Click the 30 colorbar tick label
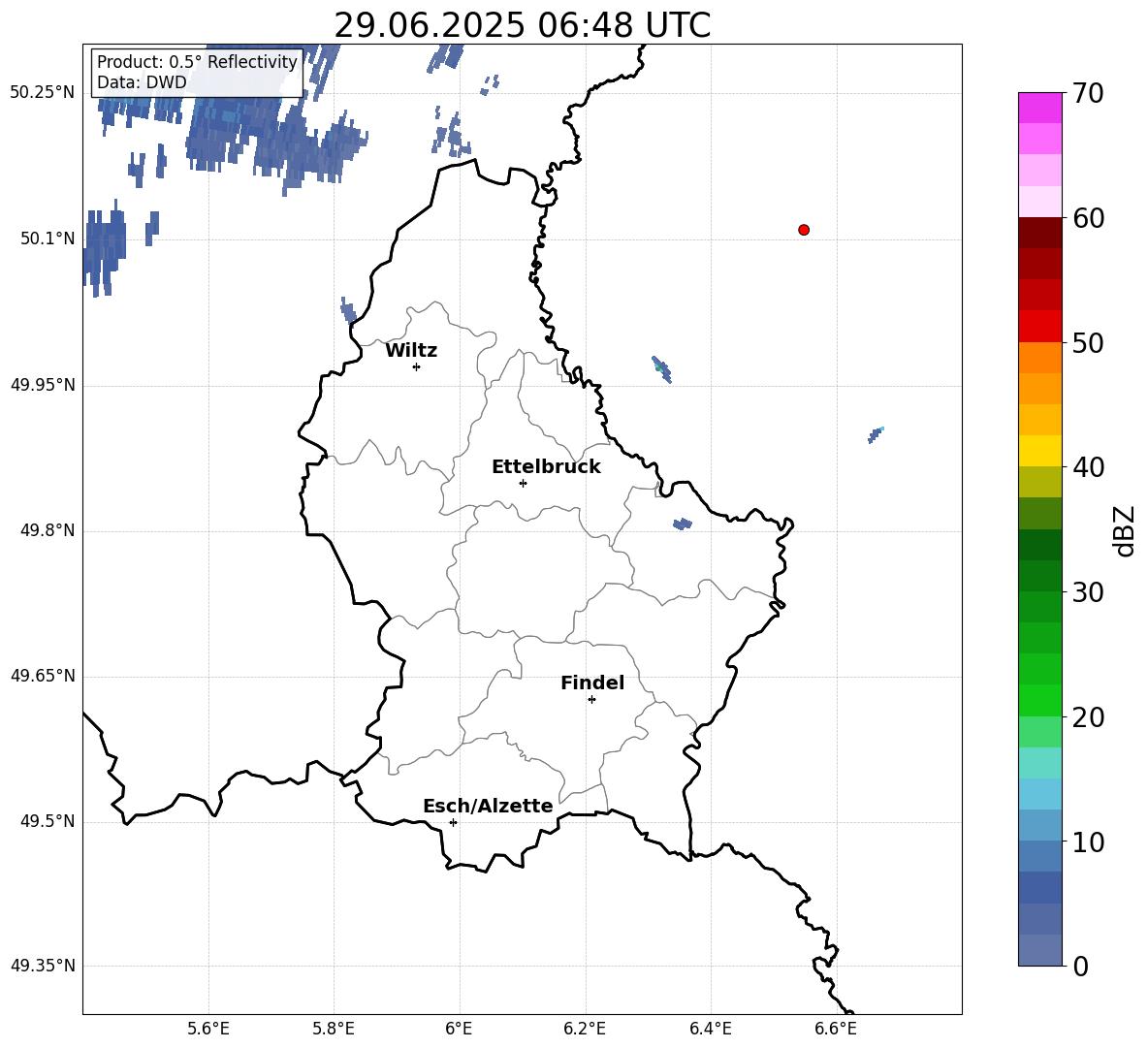Viewport: 1148px width, 1048px height. 1088,592
